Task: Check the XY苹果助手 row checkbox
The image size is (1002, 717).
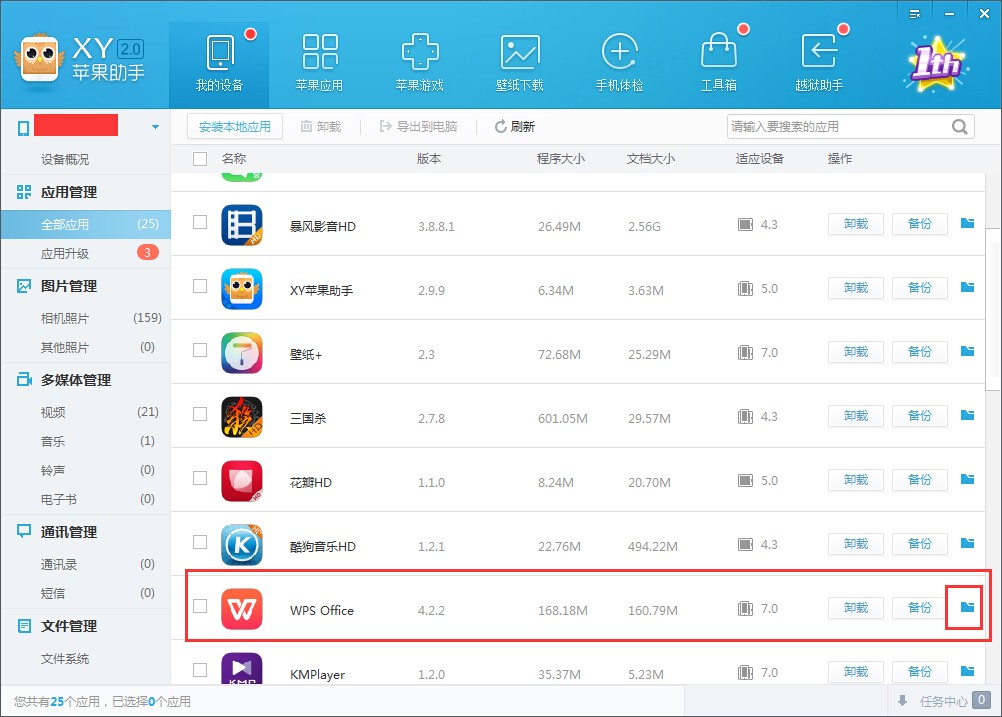Action: tap(200, 286)
